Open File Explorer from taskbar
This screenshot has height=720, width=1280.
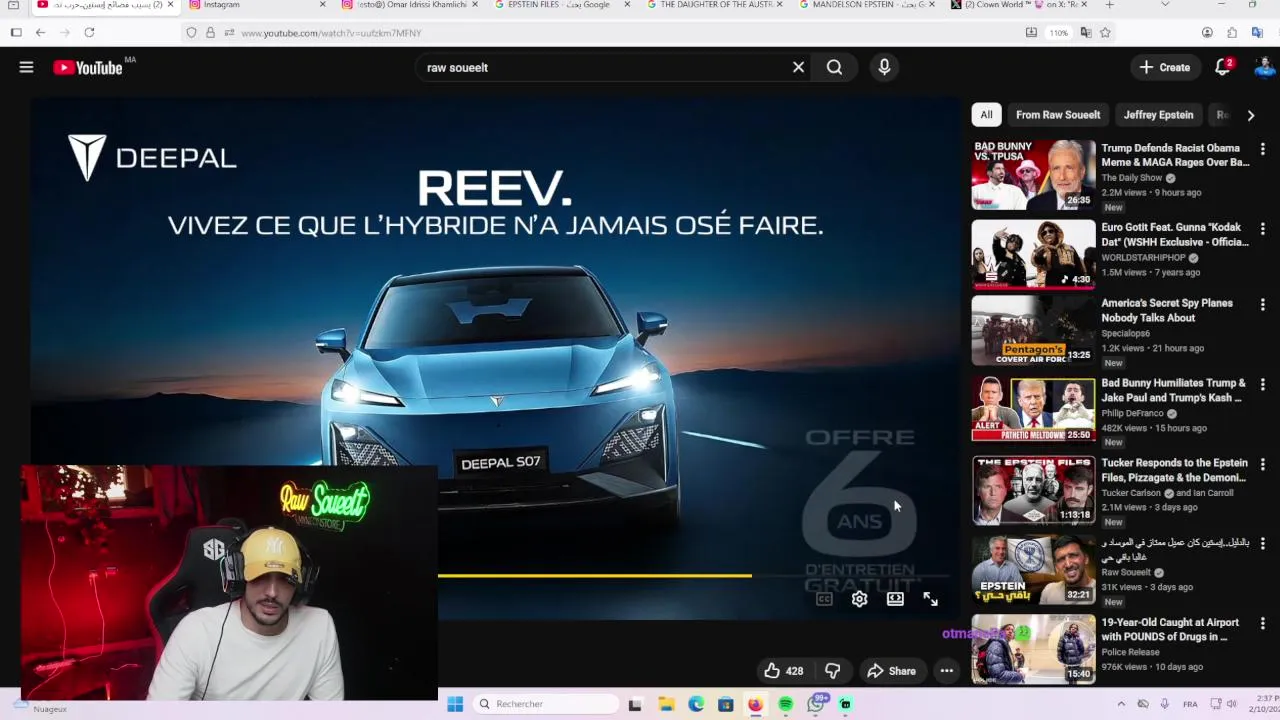point(665,704)
